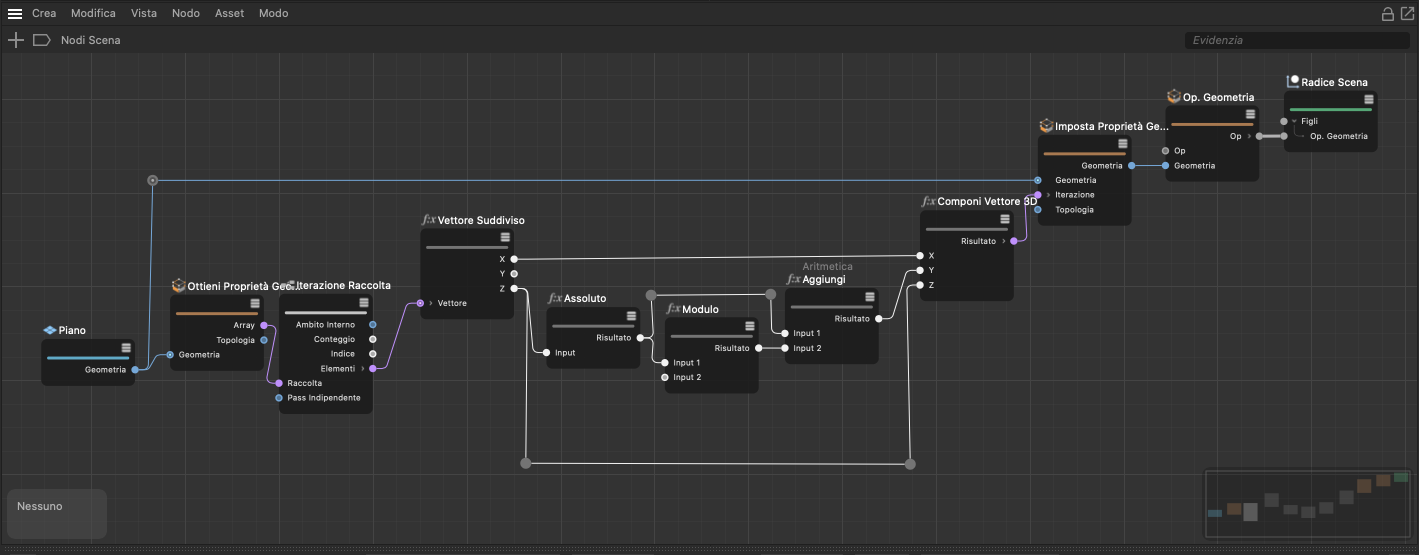
Task: Click the fx icon of Vettore Suddiviso
Action: pyautogui.click(x=429, y=220)
